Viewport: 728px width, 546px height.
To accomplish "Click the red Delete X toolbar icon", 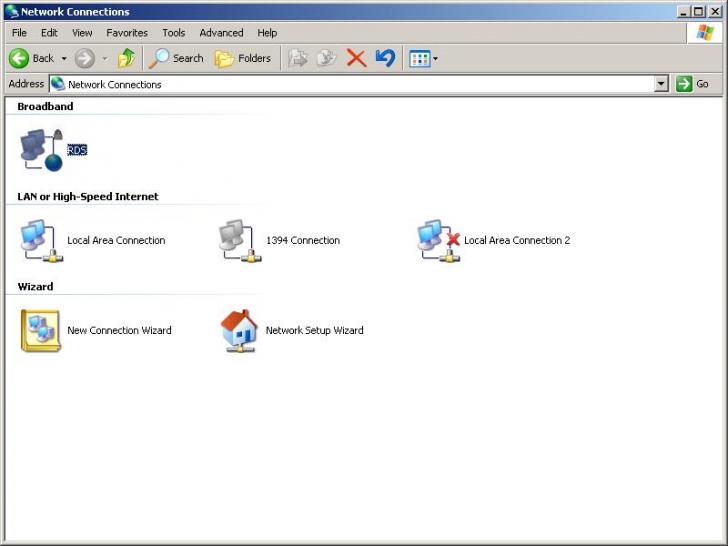I will [356, 59].
